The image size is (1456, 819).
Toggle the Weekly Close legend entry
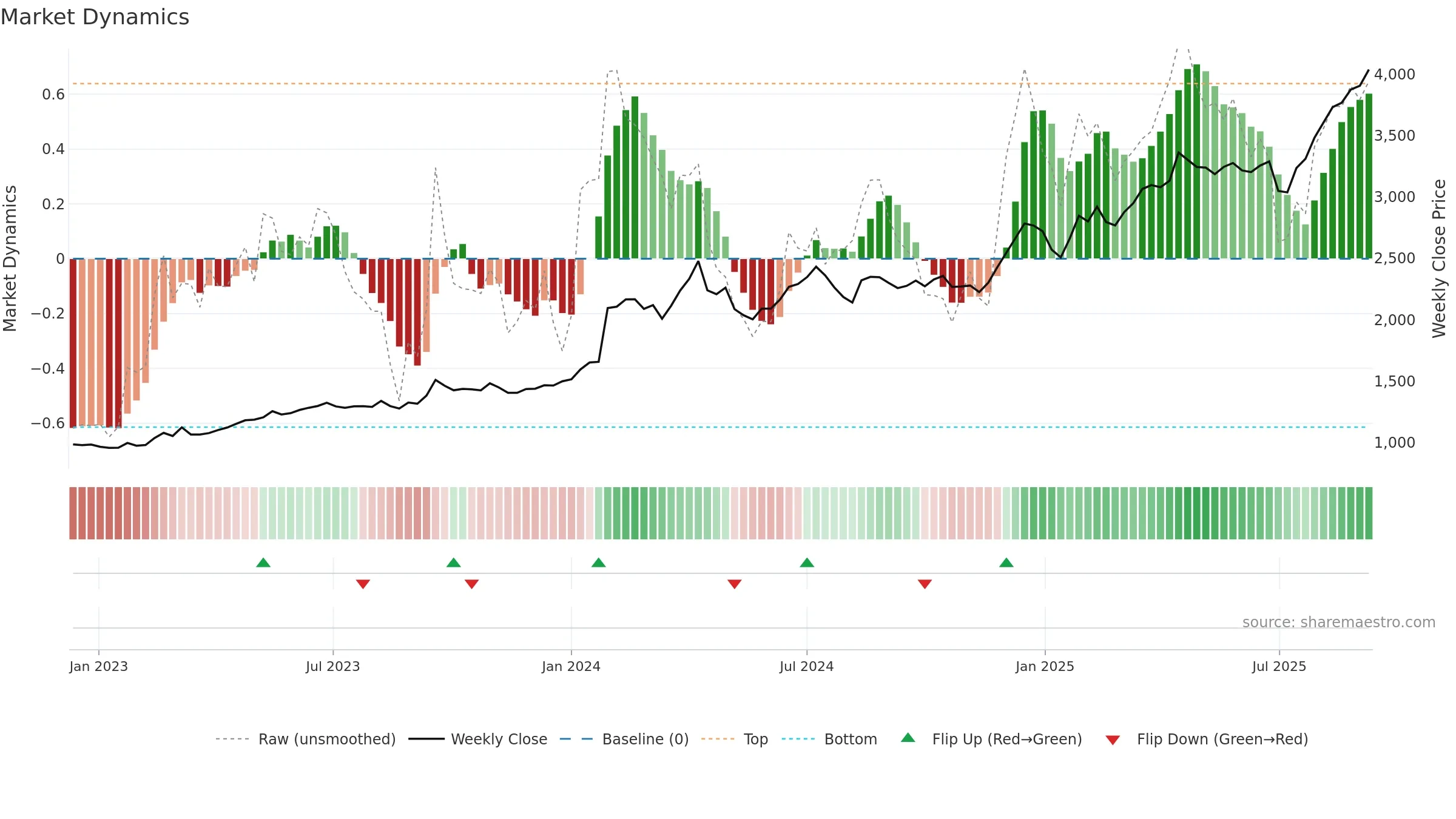478,739
